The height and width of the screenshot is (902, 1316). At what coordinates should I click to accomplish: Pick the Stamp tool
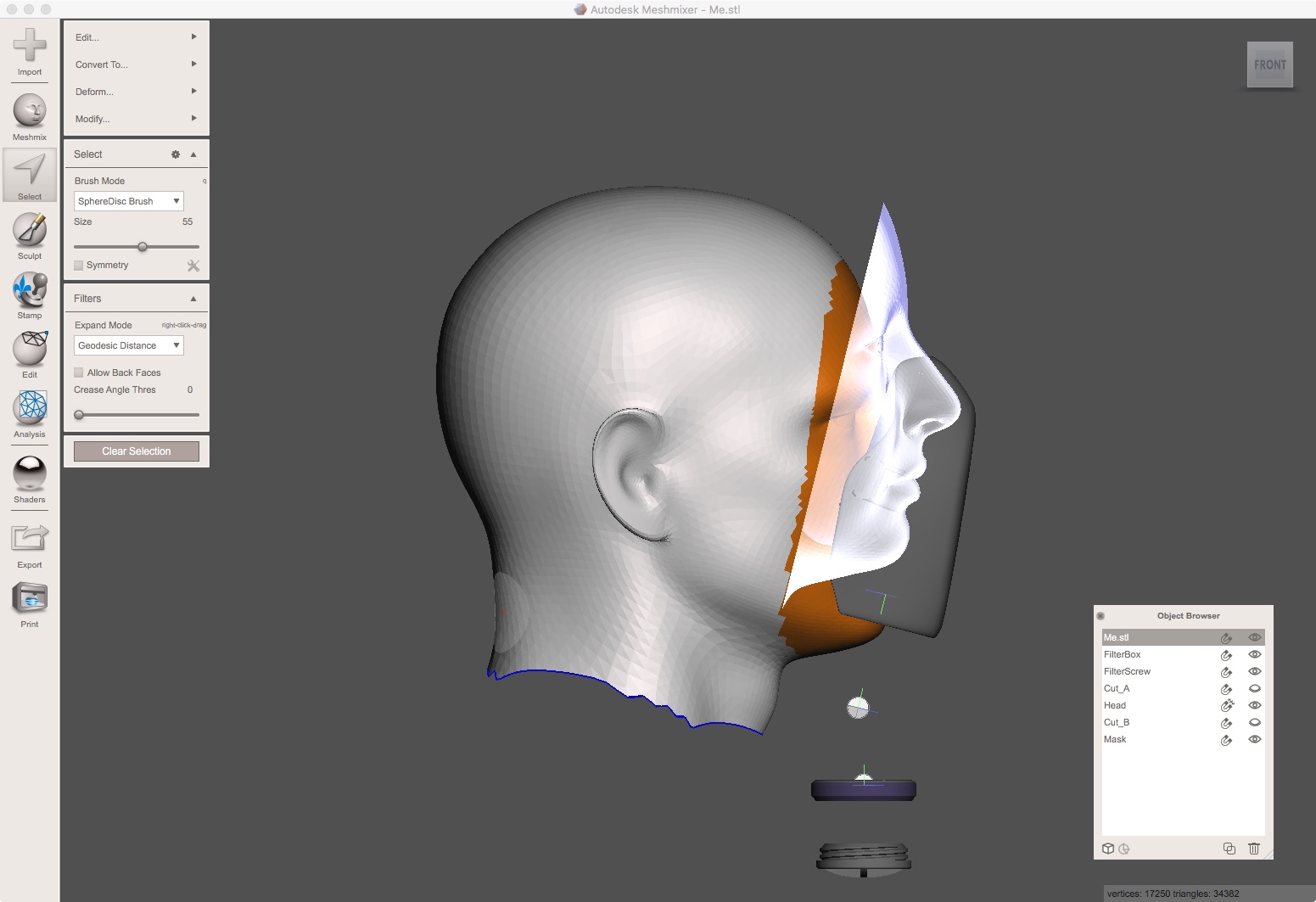click(x=30, y=294)
